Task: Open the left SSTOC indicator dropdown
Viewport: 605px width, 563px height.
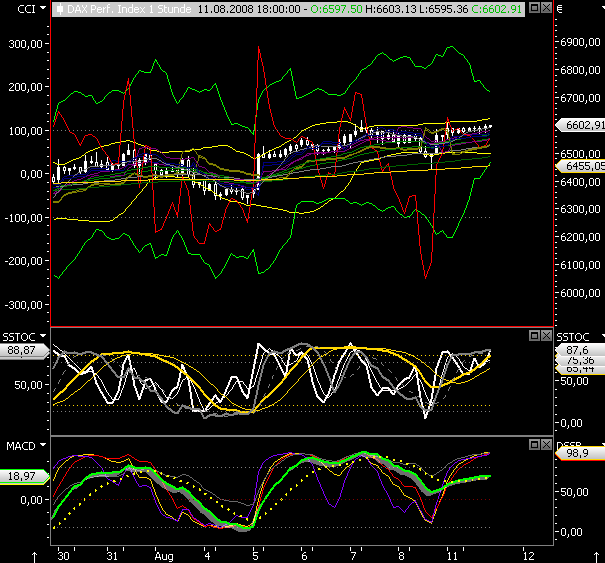Action: [43, 336]
